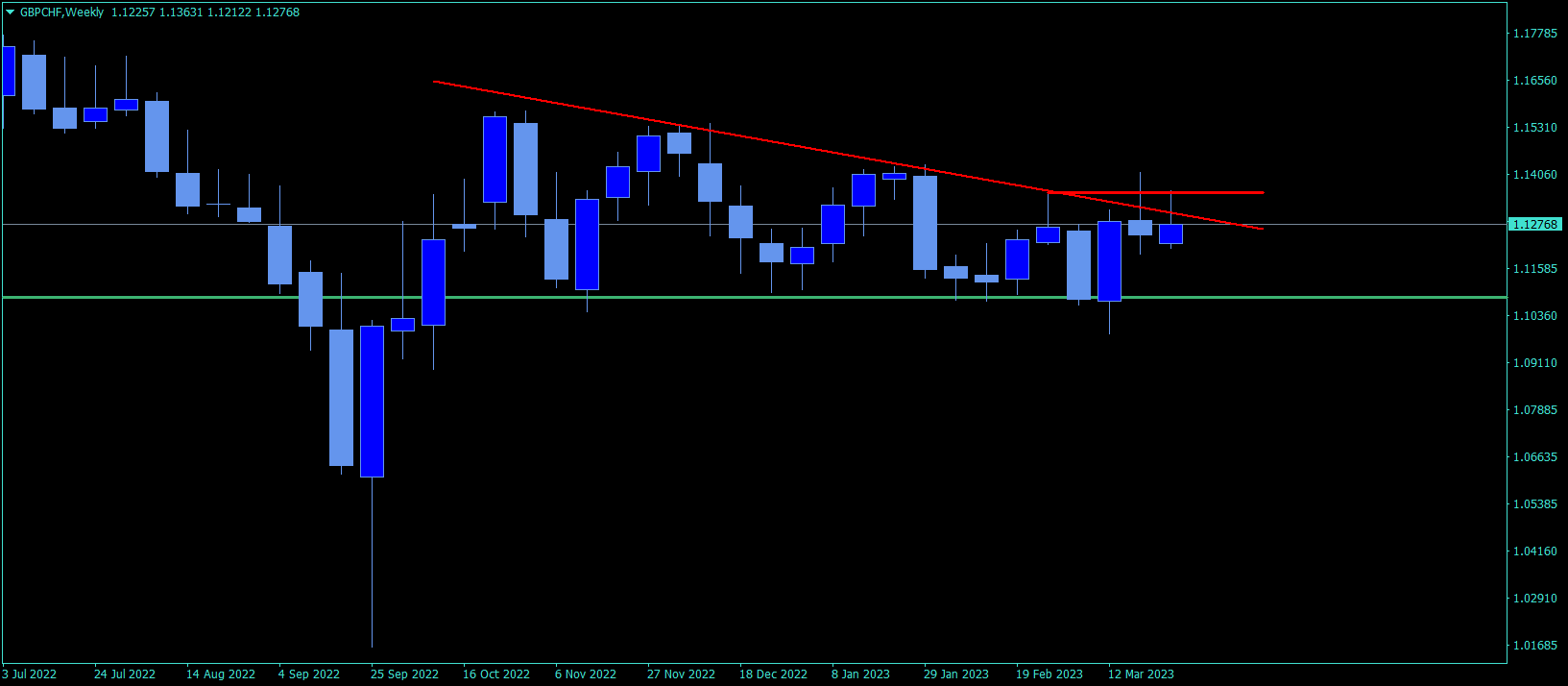1568x686 pixels.
Task: Click the 1.17785 price label
Action: (x=1535, y=34)
